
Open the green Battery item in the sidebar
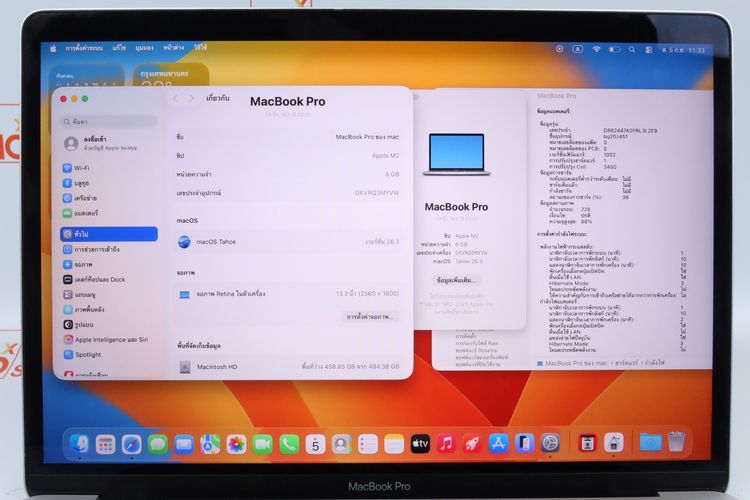tap(81, 212)
